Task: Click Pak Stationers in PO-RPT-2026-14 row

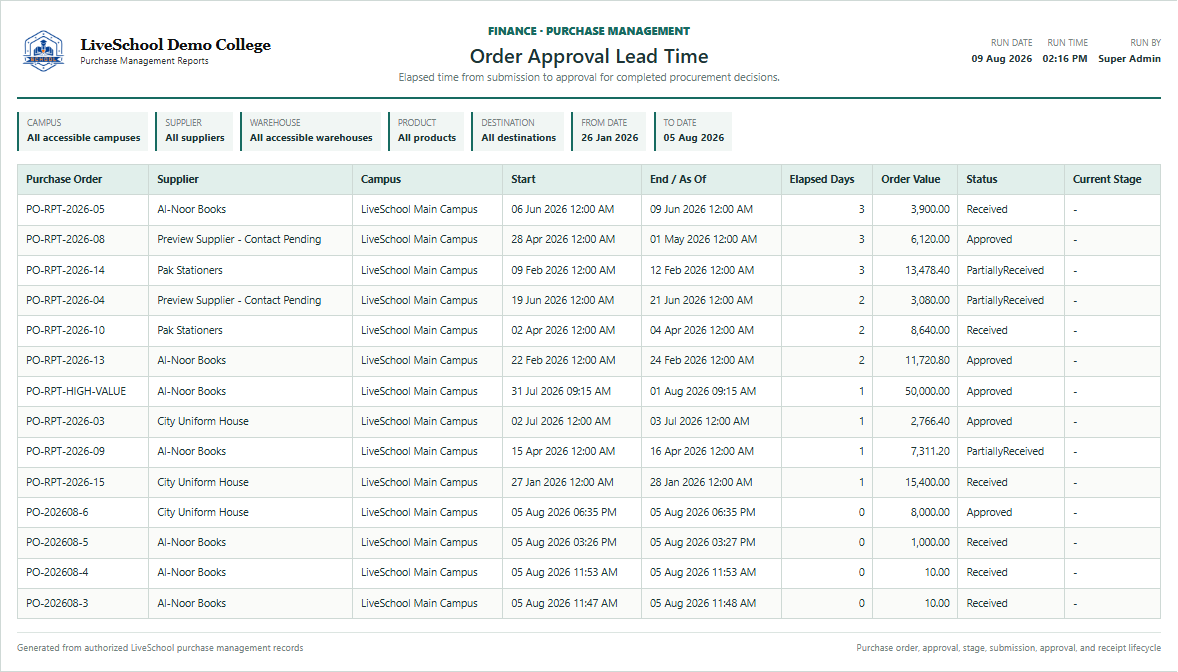Action: point(190,270)
